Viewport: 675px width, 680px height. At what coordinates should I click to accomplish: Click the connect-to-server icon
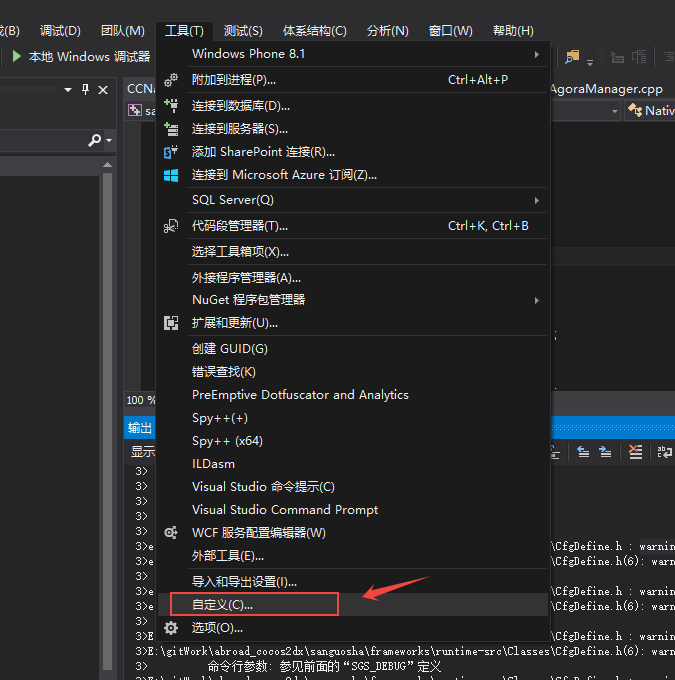(x=171, y=129)
